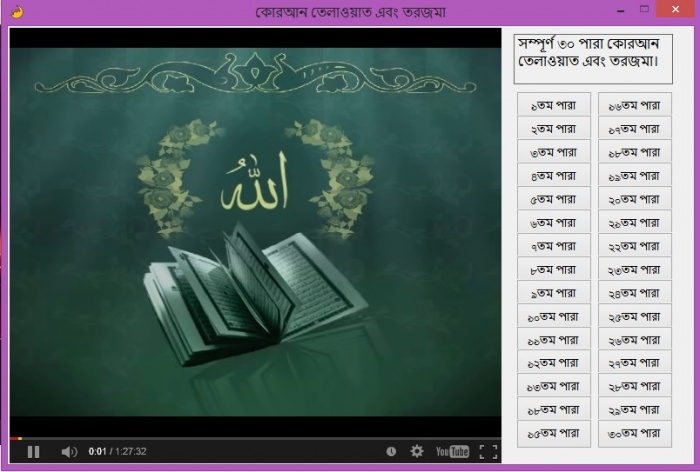Load the ২৯তম পারা video

[x=635, y=410]
